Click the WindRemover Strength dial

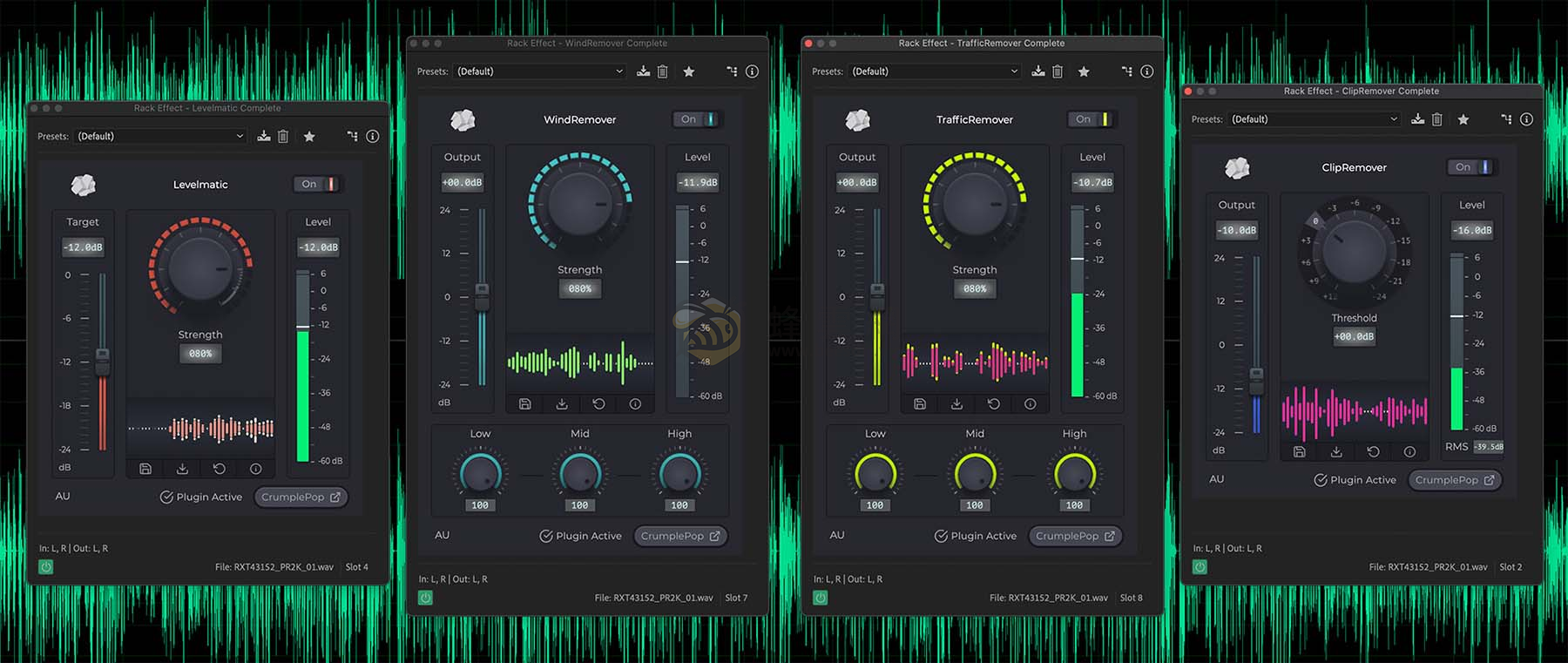coord(580,204)
